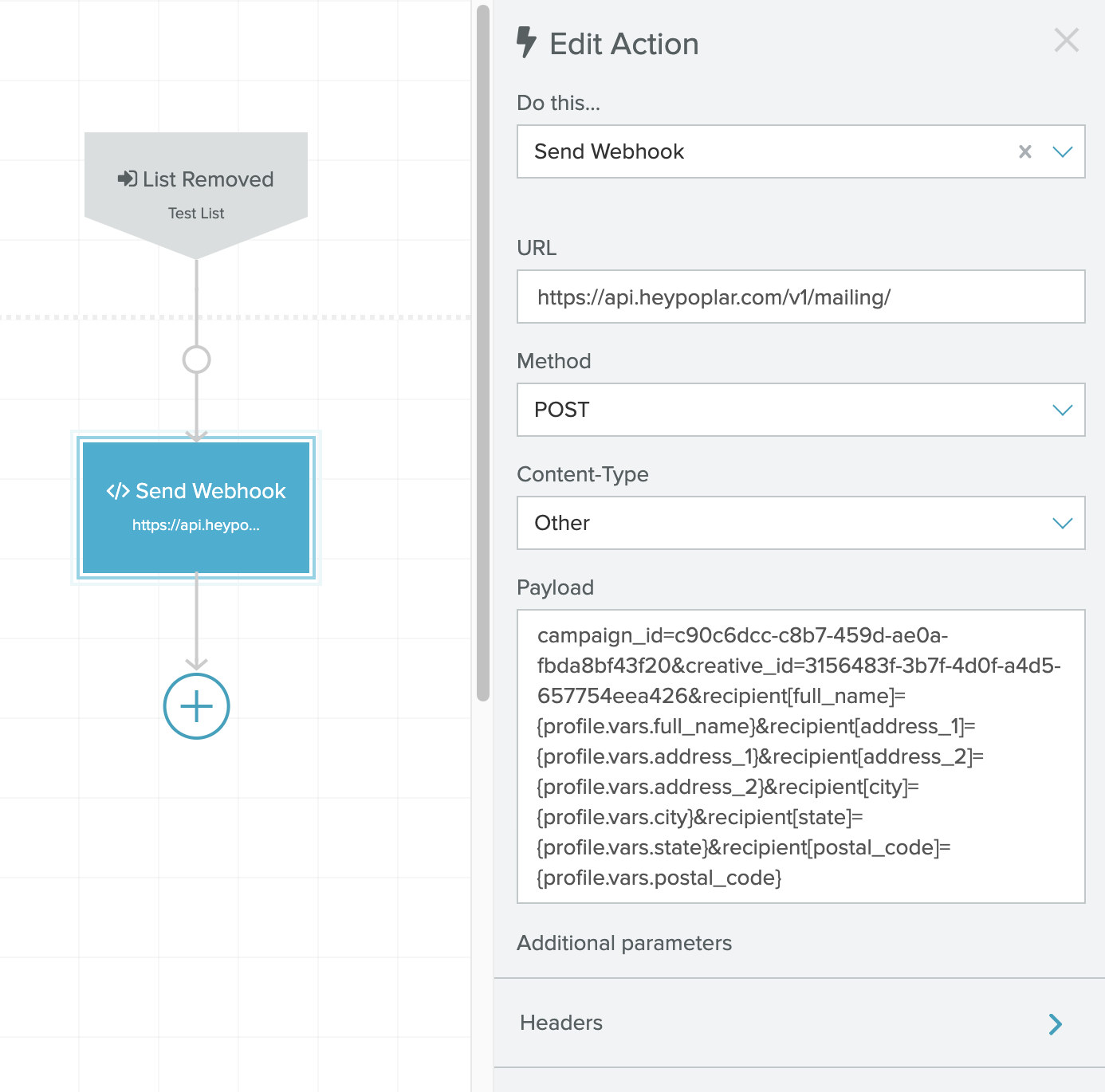The image size is (1105, 1092).
Task: Click the code icon on Send Webhook node
Action: 118,491
